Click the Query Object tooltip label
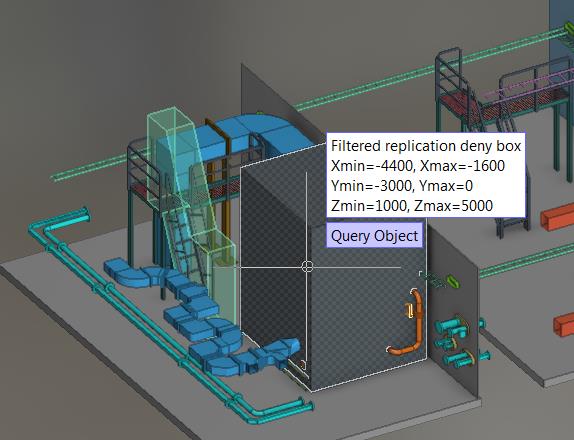This screenshot has height=440, width=574. point(374,235)
